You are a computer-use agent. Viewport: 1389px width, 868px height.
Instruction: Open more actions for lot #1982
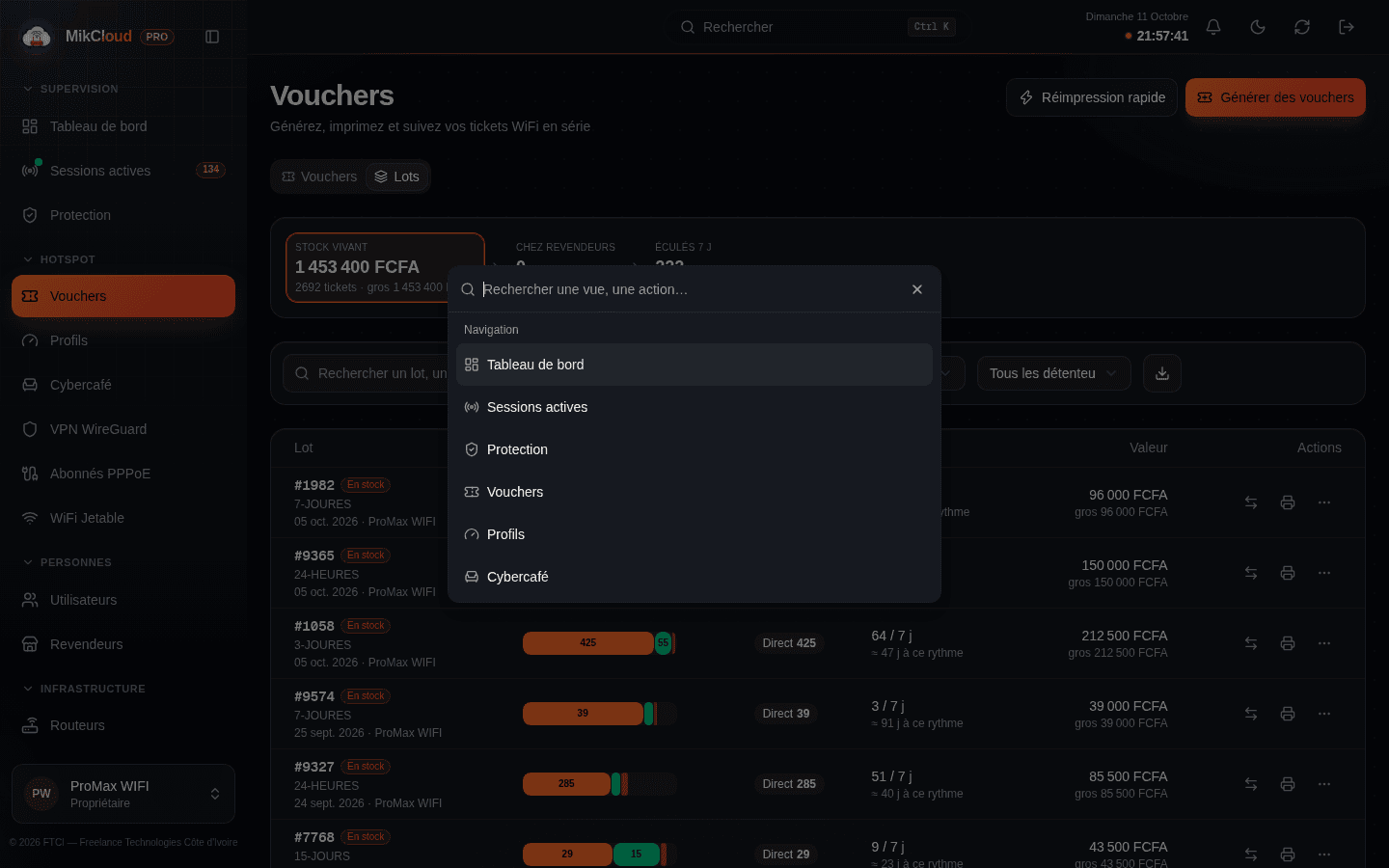[x=1324, y=502]
